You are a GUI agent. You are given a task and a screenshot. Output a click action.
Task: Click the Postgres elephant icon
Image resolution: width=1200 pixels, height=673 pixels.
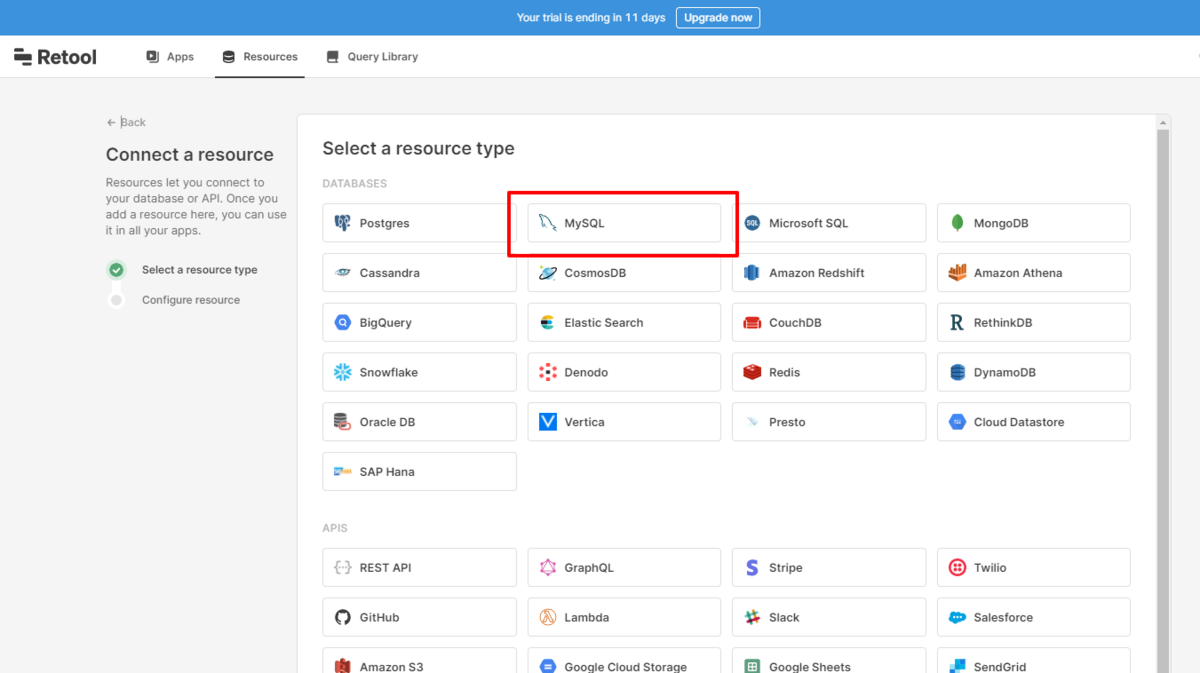tap(343, 223)
